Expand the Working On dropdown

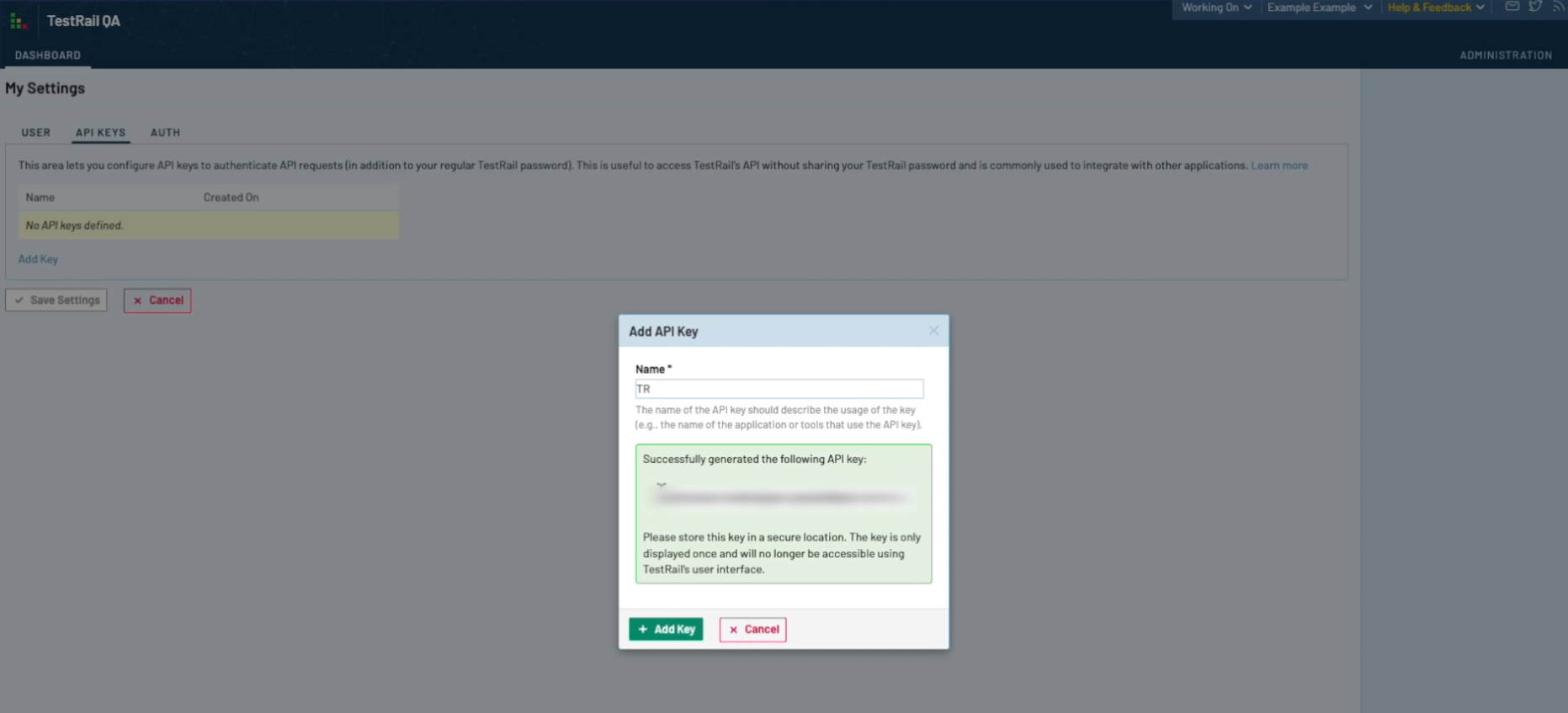pyautogui.click(x=1216, y=8)
